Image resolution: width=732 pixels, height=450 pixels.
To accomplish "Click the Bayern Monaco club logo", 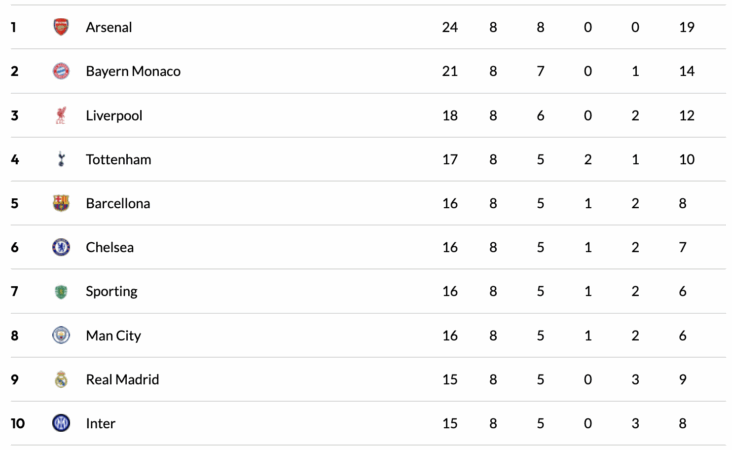I will click(61, 71).
